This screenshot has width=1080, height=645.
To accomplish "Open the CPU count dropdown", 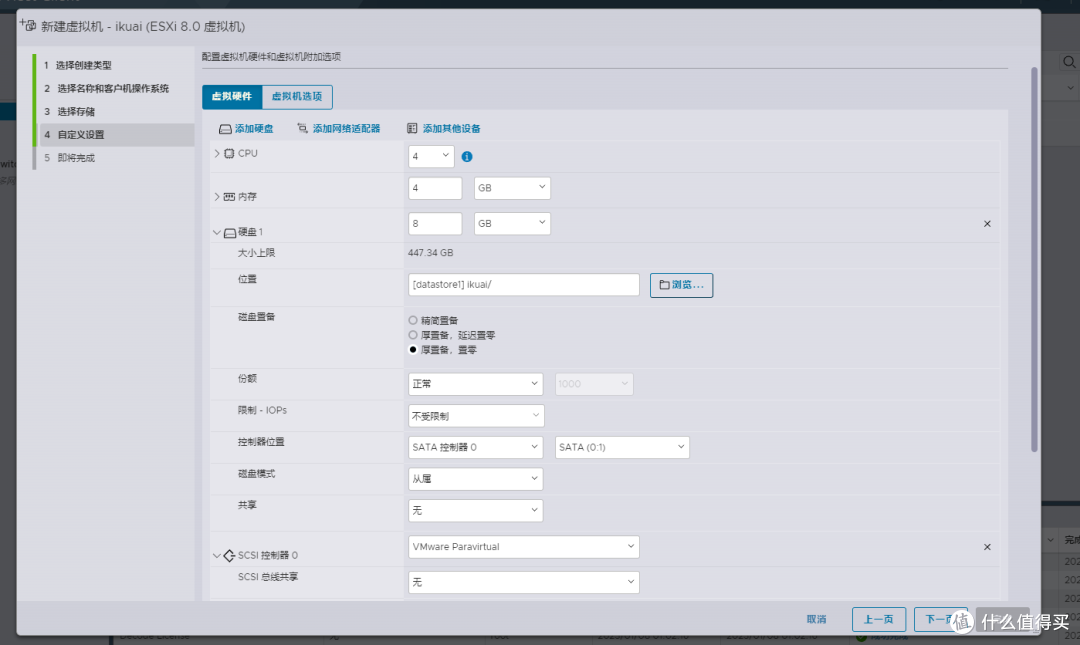I will (x=430, y=156).
